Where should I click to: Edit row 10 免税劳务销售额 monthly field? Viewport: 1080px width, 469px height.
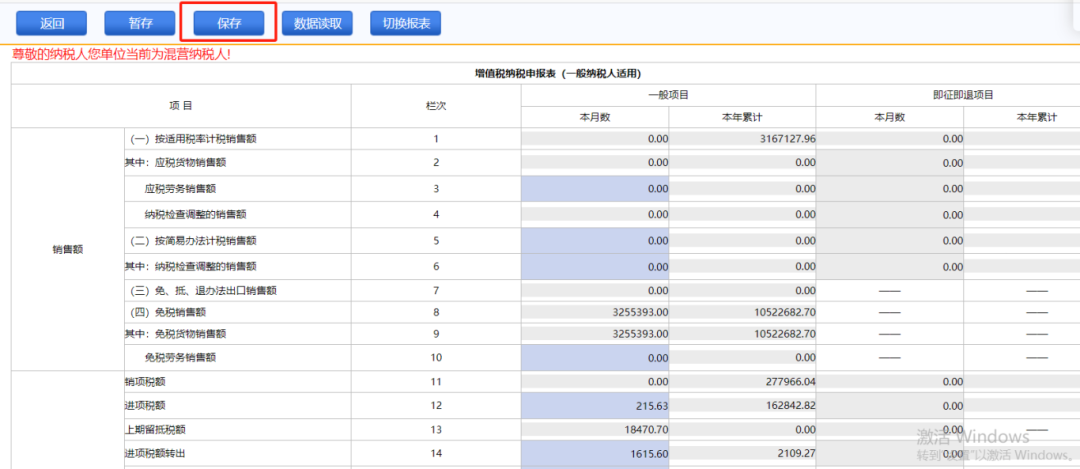pyautogui.click(x=595, y=358)
